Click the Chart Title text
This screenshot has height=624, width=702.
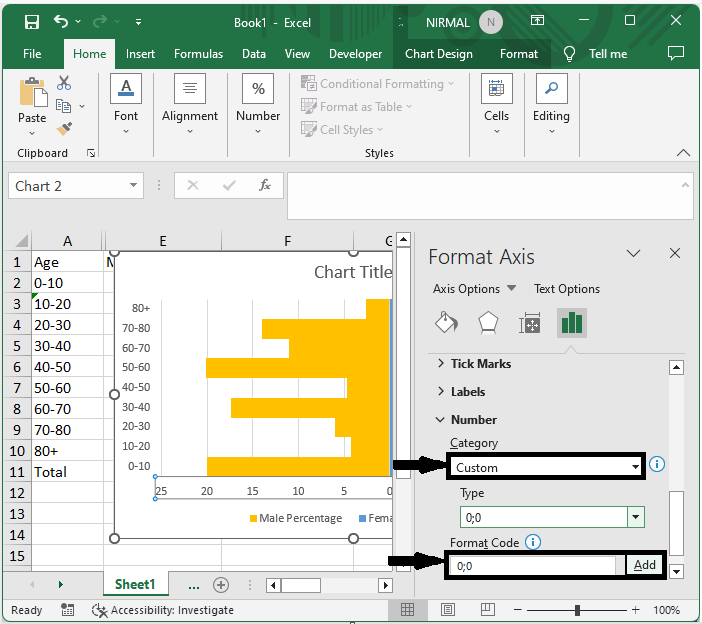pos(353,272)
